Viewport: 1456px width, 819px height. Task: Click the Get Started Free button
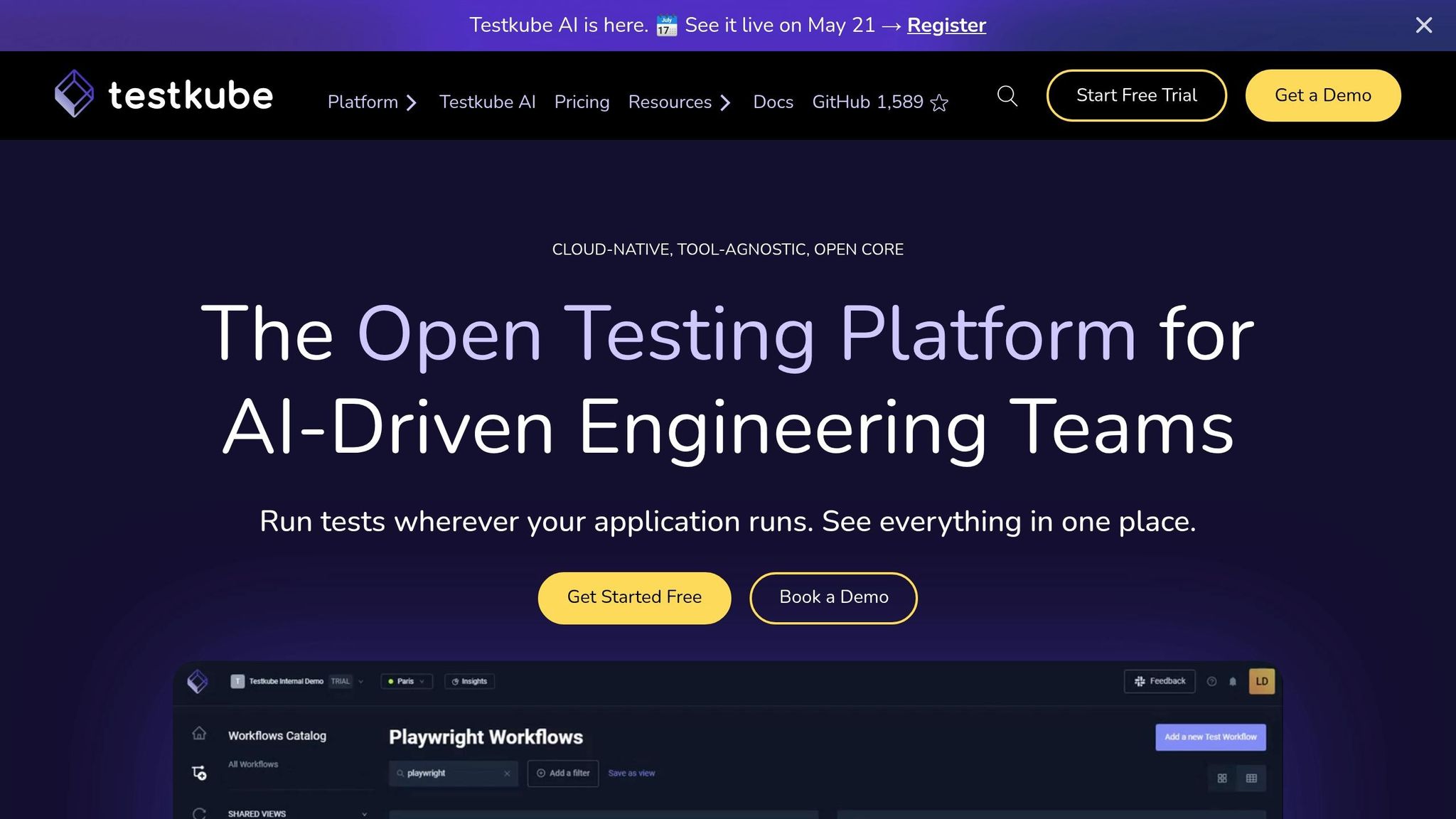click(634, 598)
